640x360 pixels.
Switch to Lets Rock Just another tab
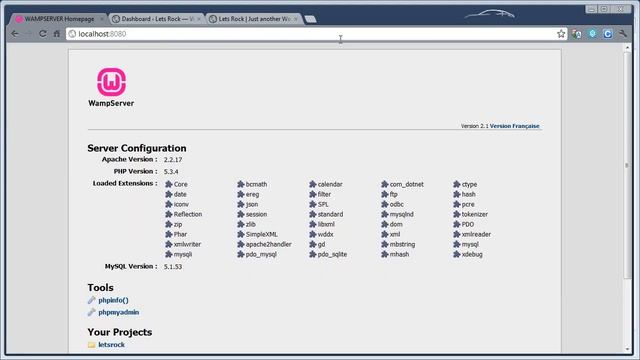click(x=253, y=19)
